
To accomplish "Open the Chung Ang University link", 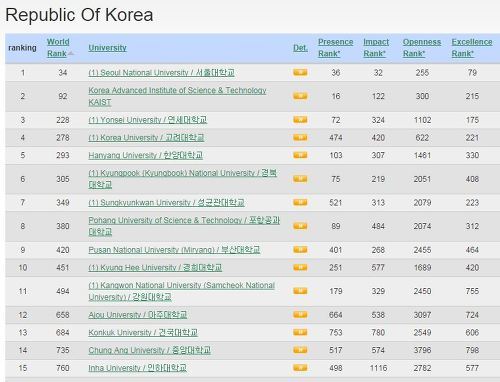I will [150, 350].
